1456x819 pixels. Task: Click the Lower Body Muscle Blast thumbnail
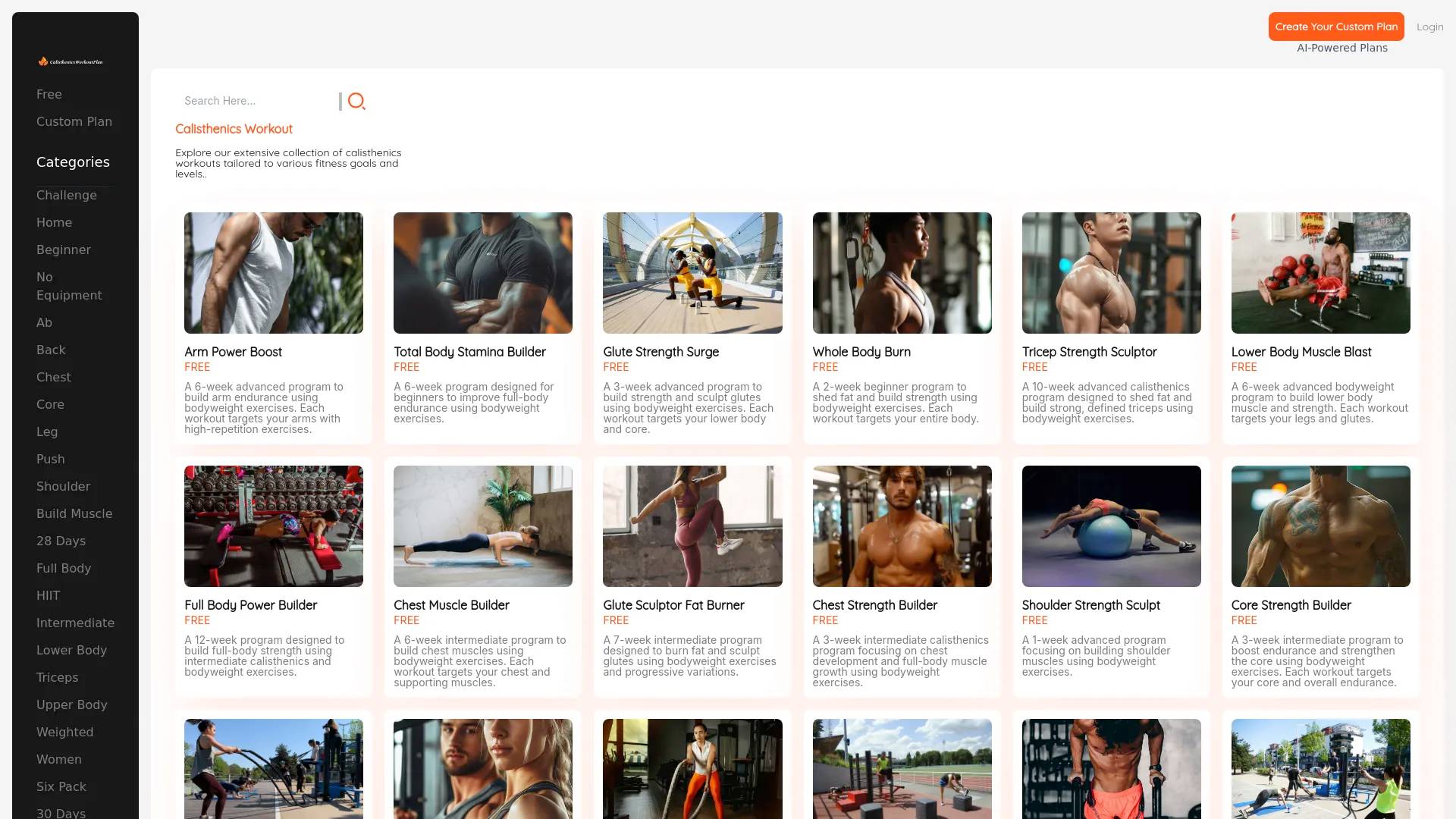point(1321,273)
